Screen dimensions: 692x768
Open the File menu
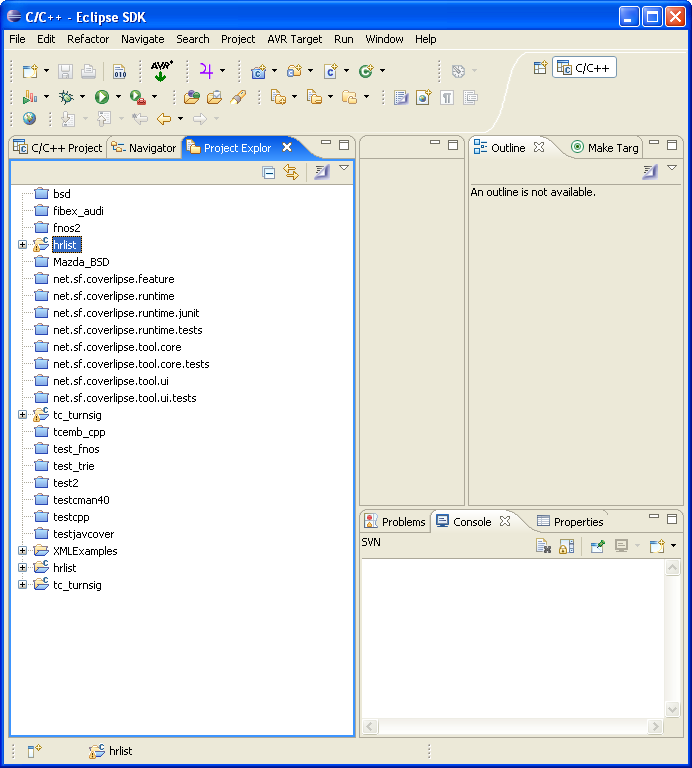tap(17, 39)
